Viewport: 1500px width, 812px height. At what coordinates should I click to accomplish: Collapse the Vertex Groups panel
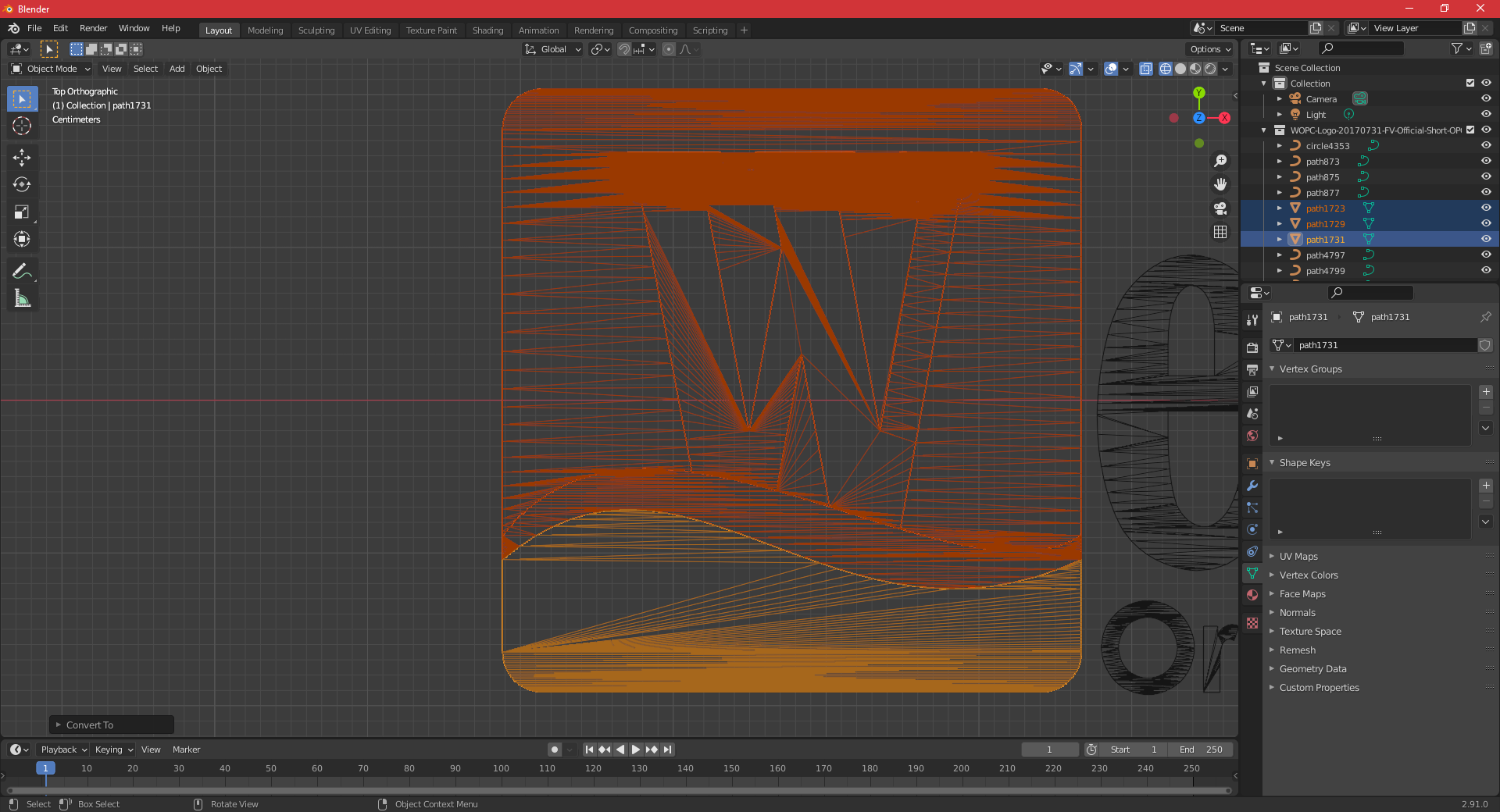click(x=1310, y=369)
